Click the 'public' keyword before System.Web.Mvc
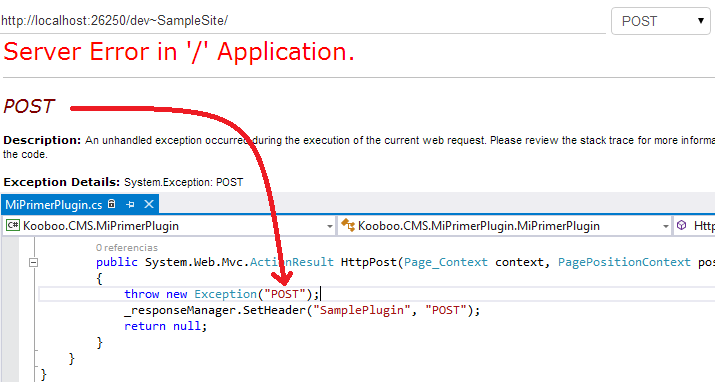715x382 pixels. click(117, 262)
